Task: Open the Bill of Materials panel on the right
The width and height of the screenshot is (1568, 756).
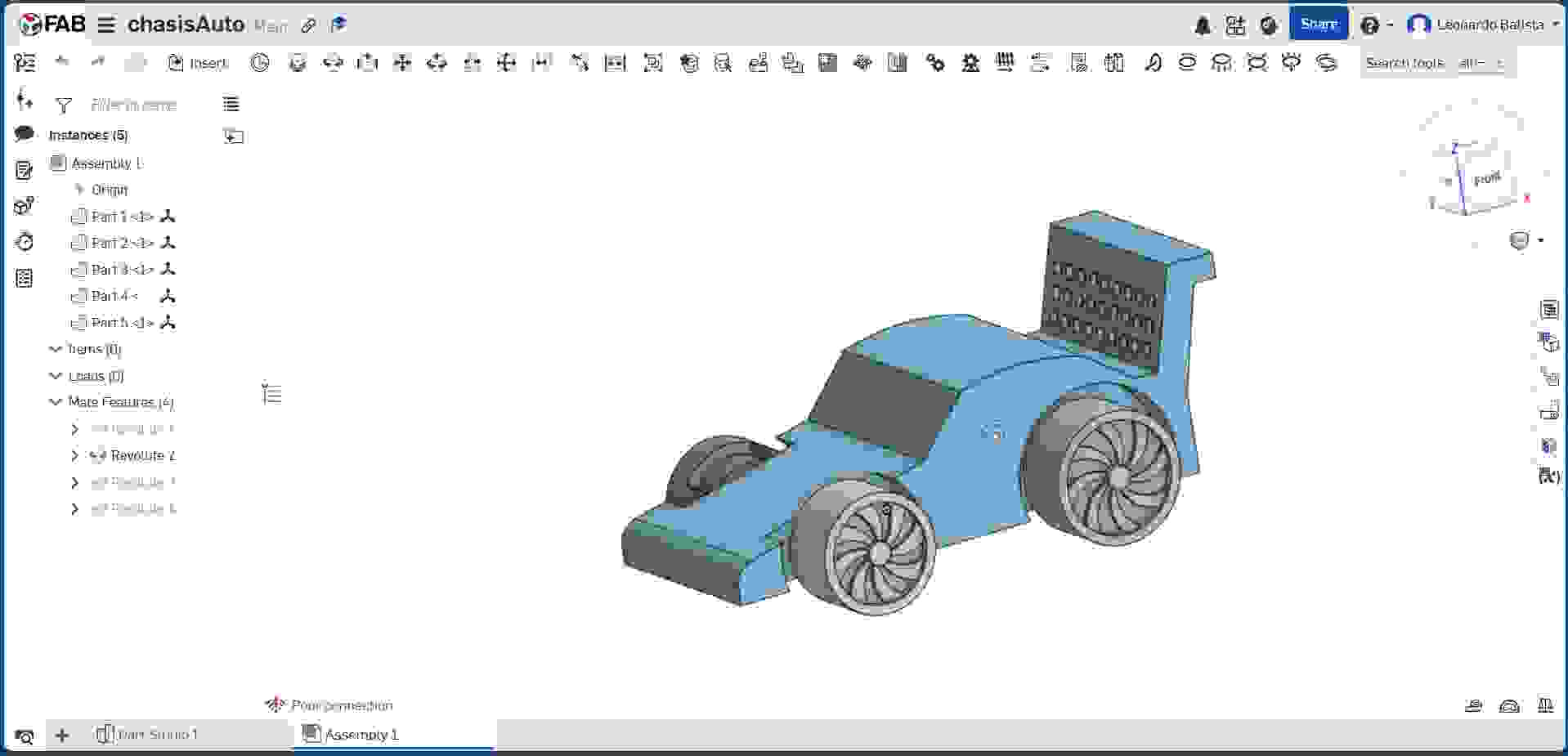Action: point(1550,309)
